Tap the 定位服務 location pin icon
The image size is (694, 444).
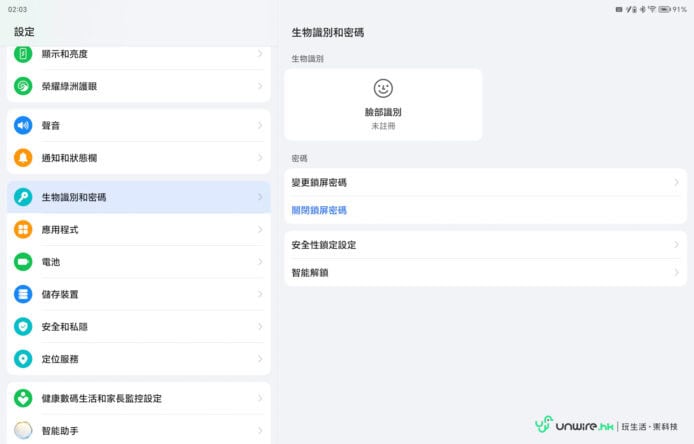tap(23, 358)
